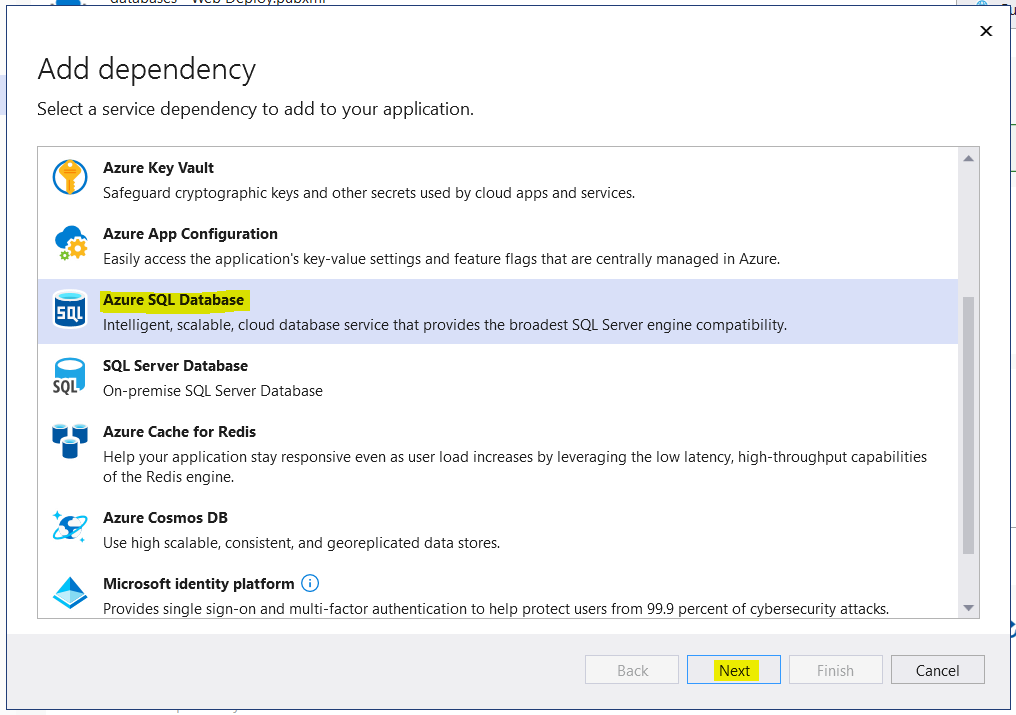The image size is (1016, 715).
Task: Select the Azure Key Vault title
Action: coord(158,168)
